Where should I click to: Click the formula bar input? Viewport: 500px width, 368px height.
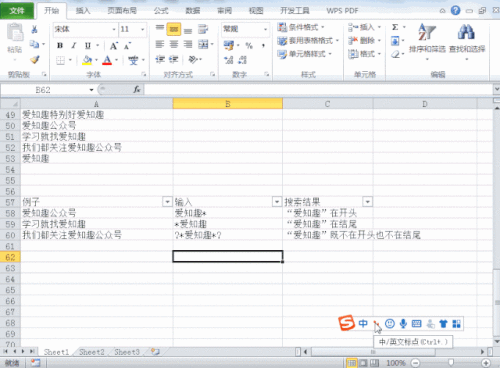(318, 90)
